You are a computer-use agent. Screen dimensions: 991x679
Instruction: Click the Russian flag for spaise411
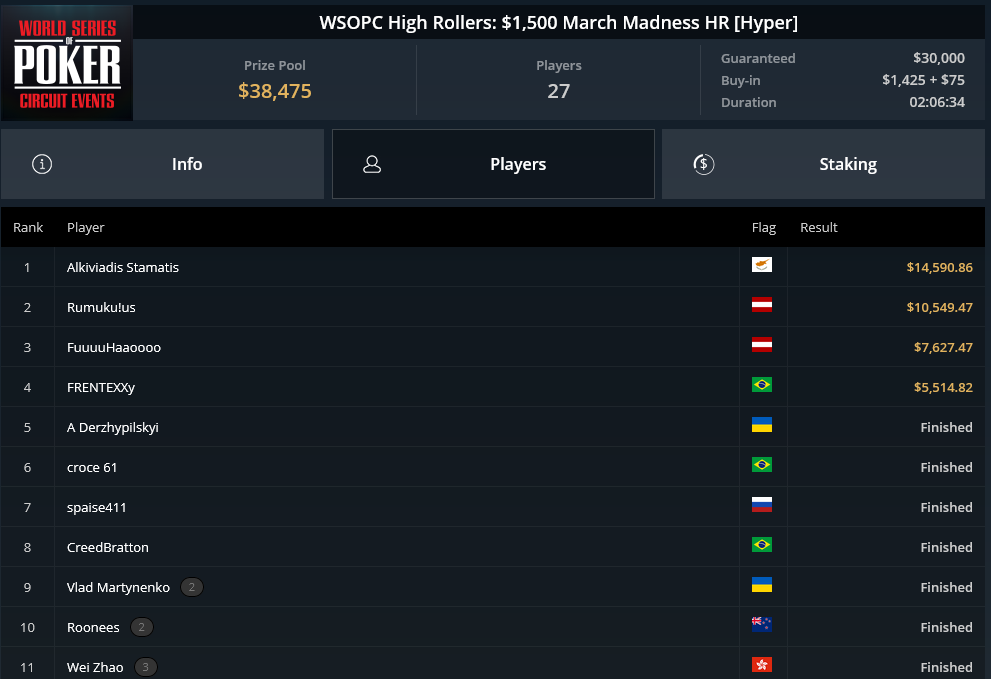[x=762, y=505]
